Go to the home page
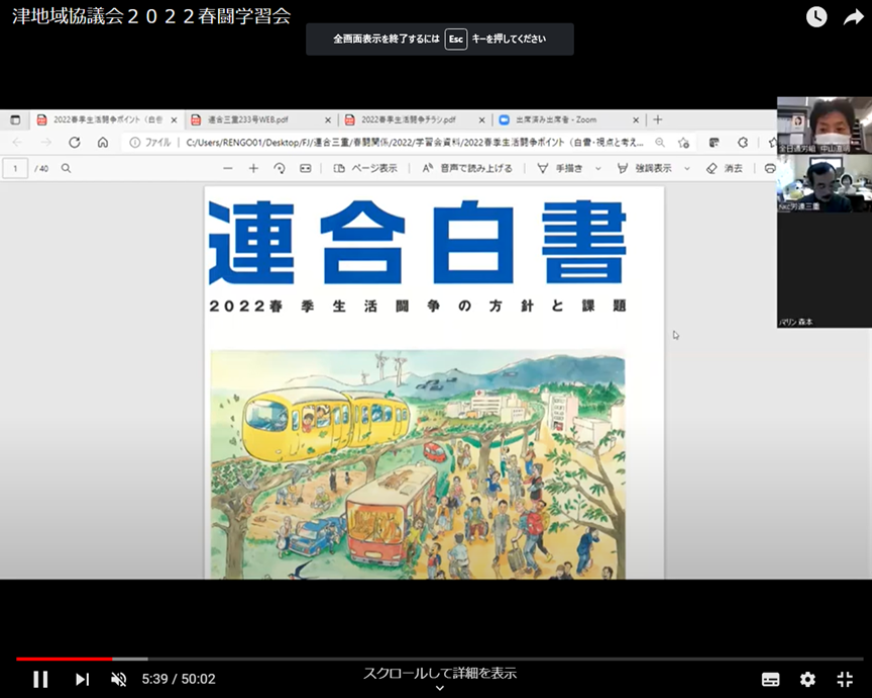The image size is (872, 698). pyautogui.click(x=103, y=142)
